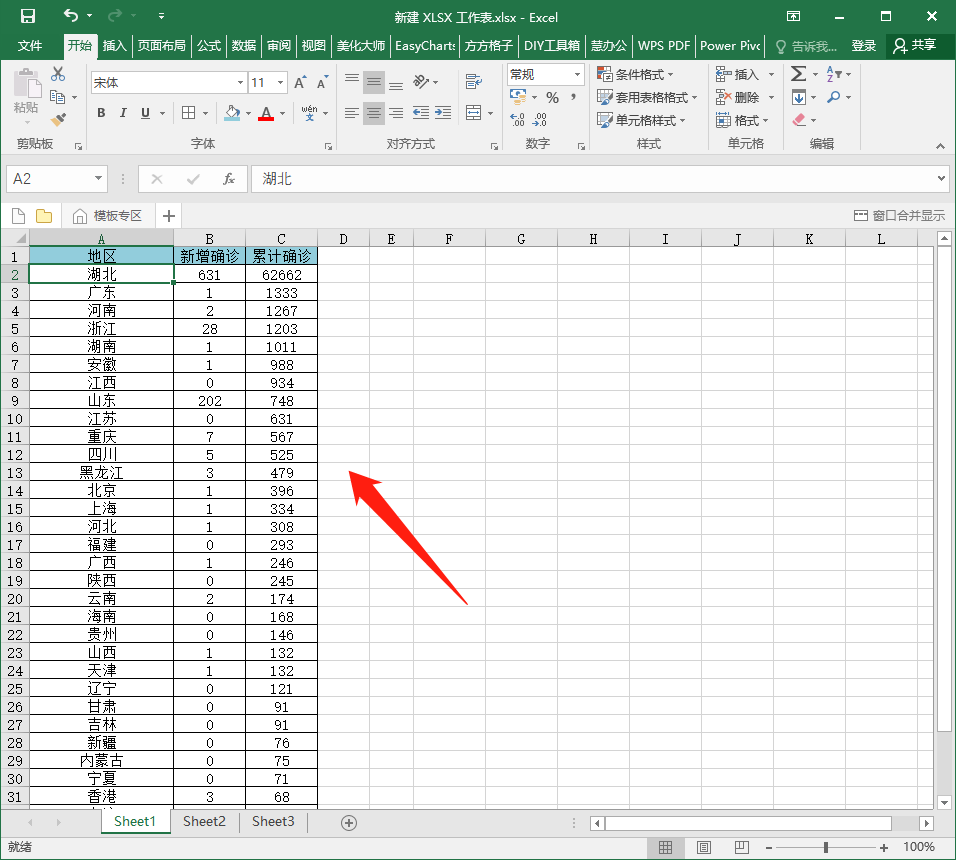956x860 pixels.
Task: Click the Clear eraser icon
Action: click(x=799, y=120)
